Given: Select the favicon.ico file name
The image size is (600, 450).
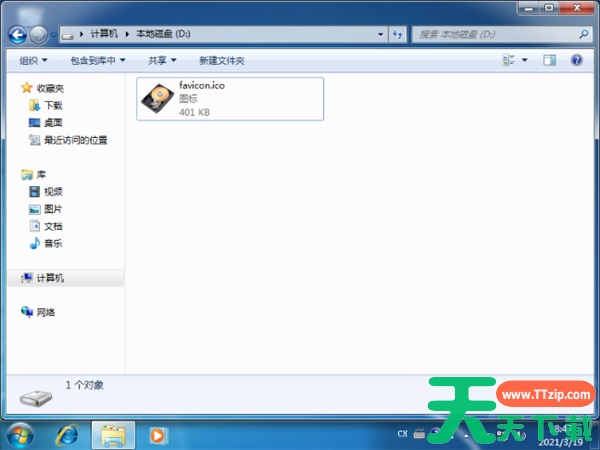Looking at the screenshot, I should pyautogui.click(x=202, y=85).
